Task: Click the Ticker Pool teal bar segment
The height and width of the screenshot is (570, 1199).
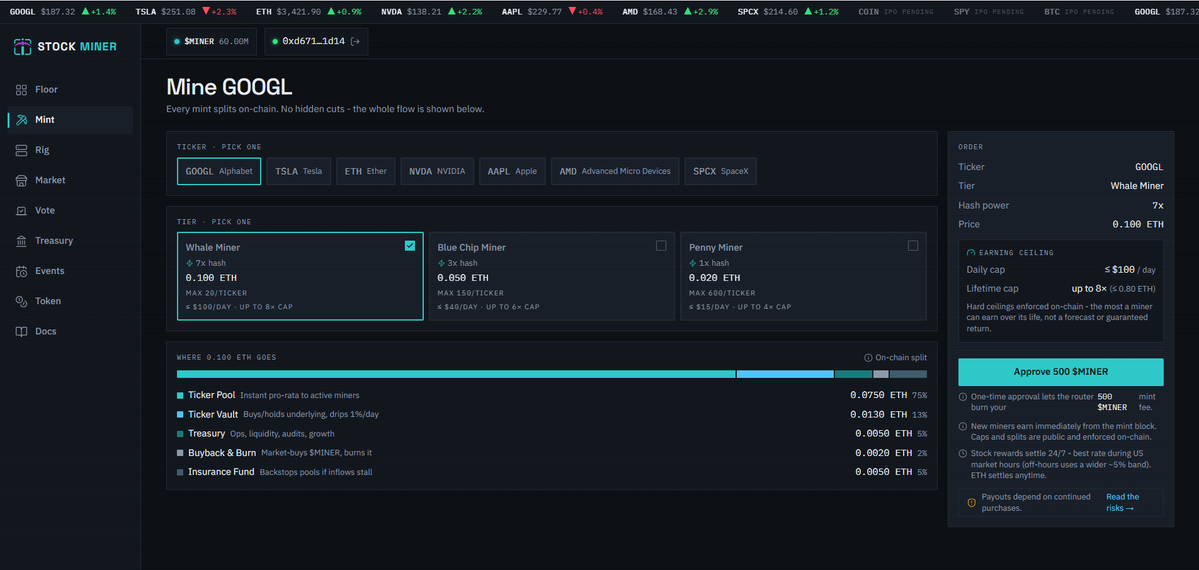Action: point(456,374)
